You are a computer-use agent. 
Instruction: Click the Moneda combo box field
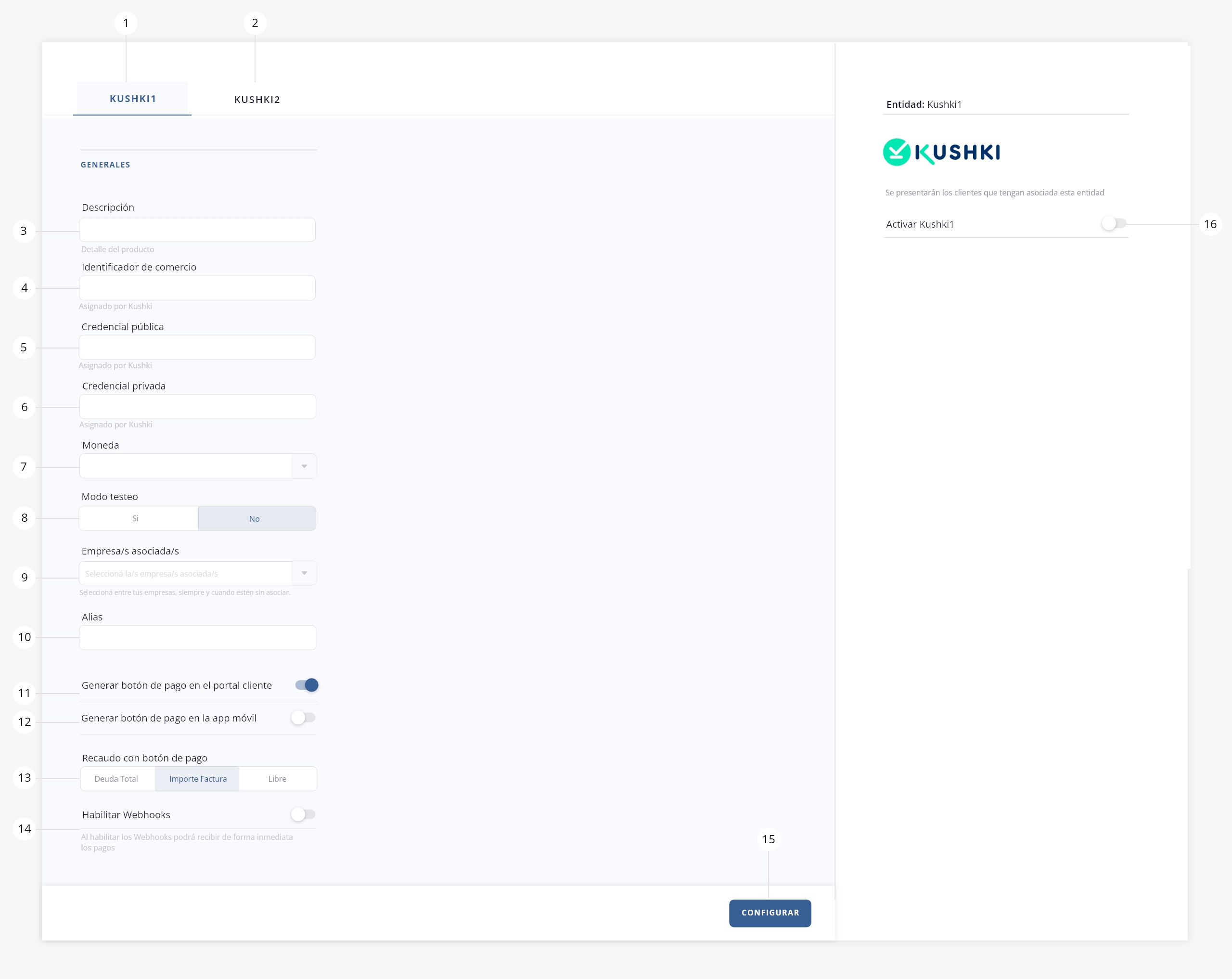(198, 466)
